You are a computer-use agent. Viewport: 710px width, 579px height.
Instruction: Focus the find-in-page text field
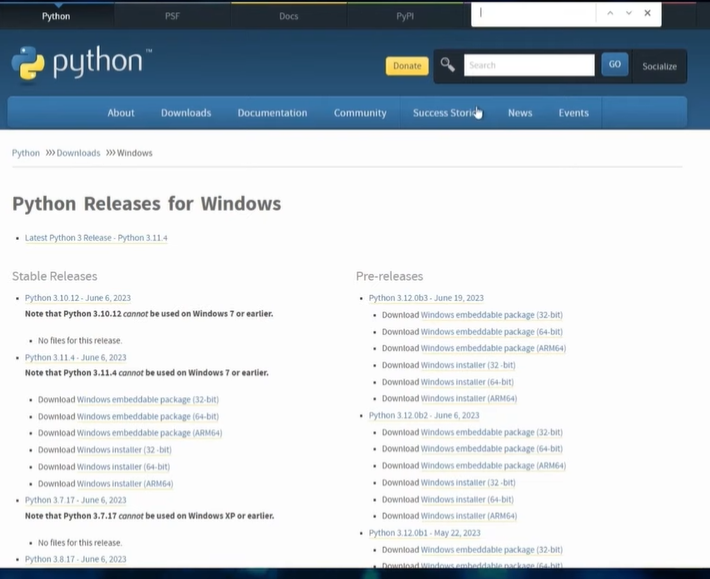(x=534, y=13)
